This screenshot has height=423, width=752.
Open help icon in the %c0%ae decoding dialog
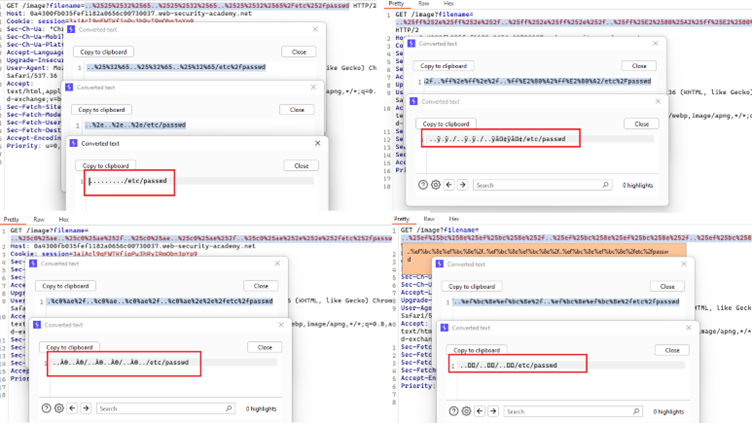(46, 408)
